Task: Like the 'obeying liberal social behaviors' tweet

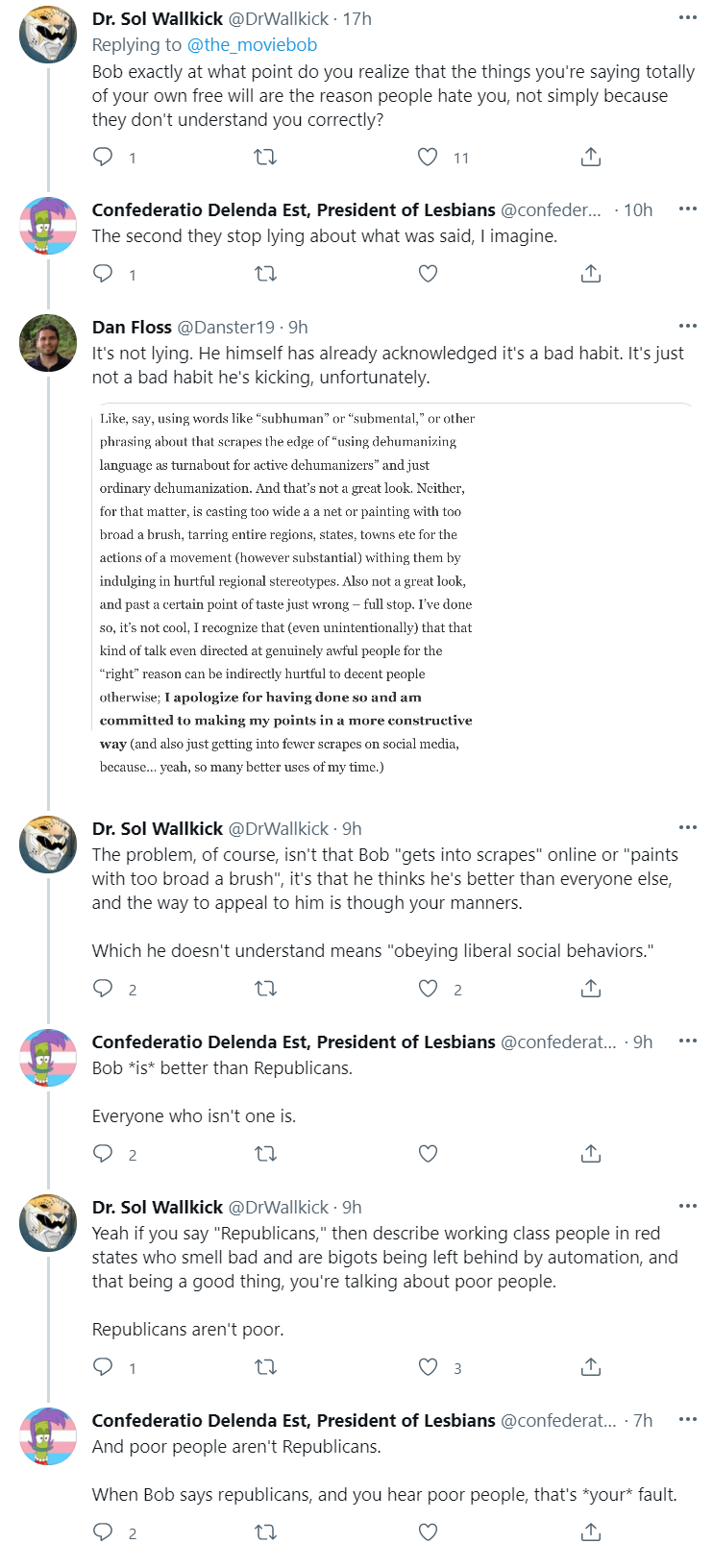Action: click(428, 989)
